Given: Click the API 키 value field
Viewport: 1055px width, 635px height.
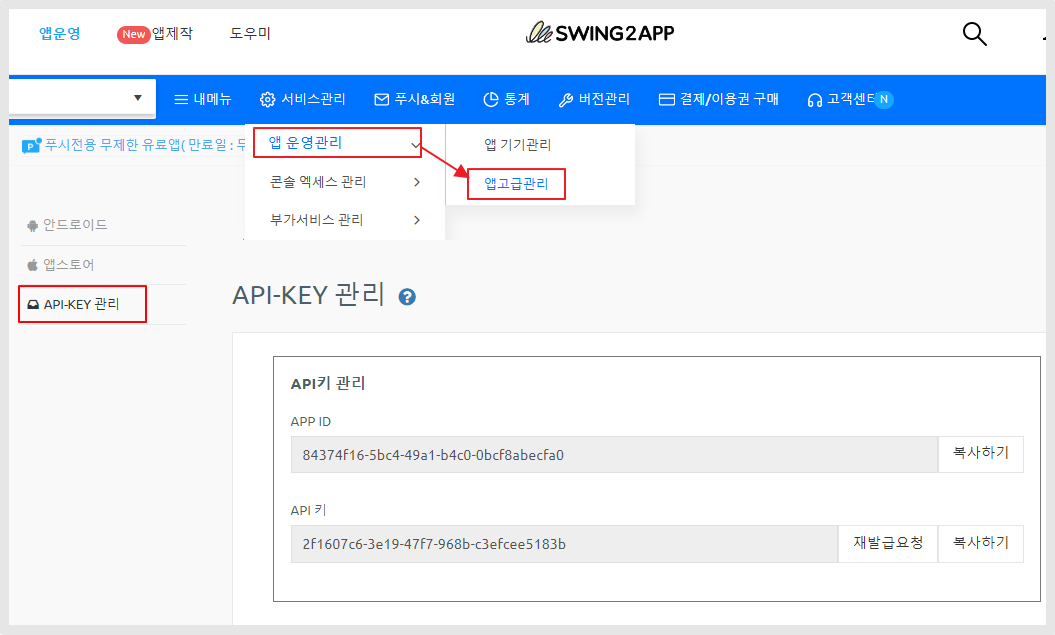Looking at the screenshot, I should 565,544.
